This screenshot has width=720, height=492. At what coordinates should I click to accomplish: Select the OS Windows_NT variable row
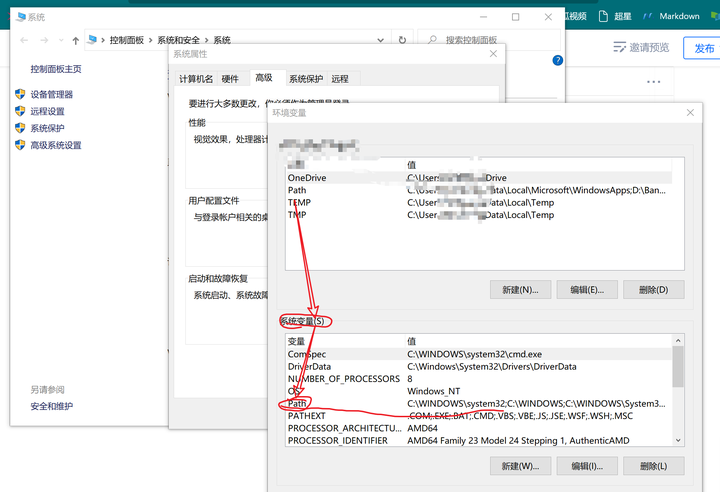tap(478, 391)
